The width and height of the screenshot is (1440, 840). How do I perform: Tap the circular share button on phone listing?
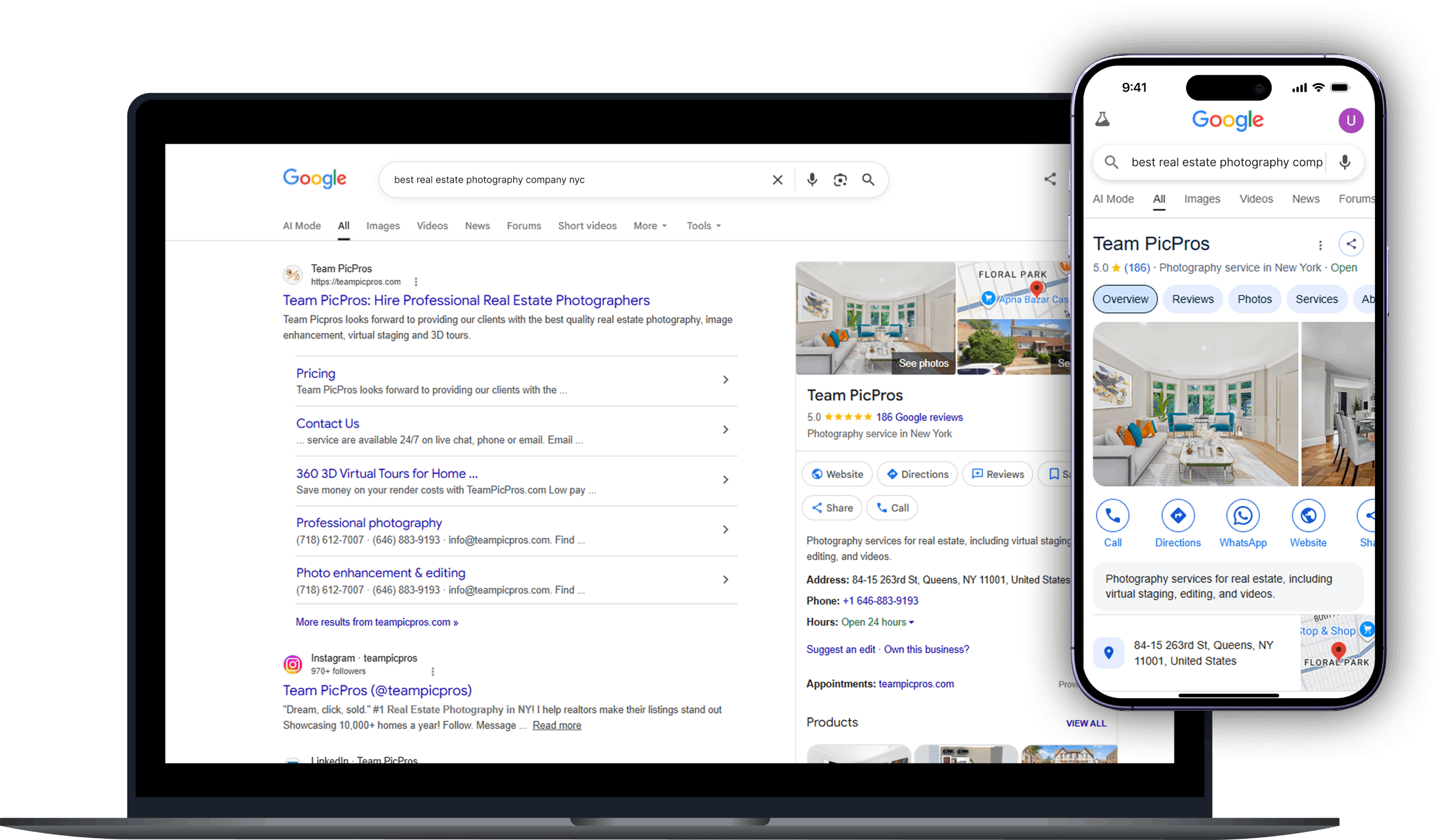[1351, 244]
